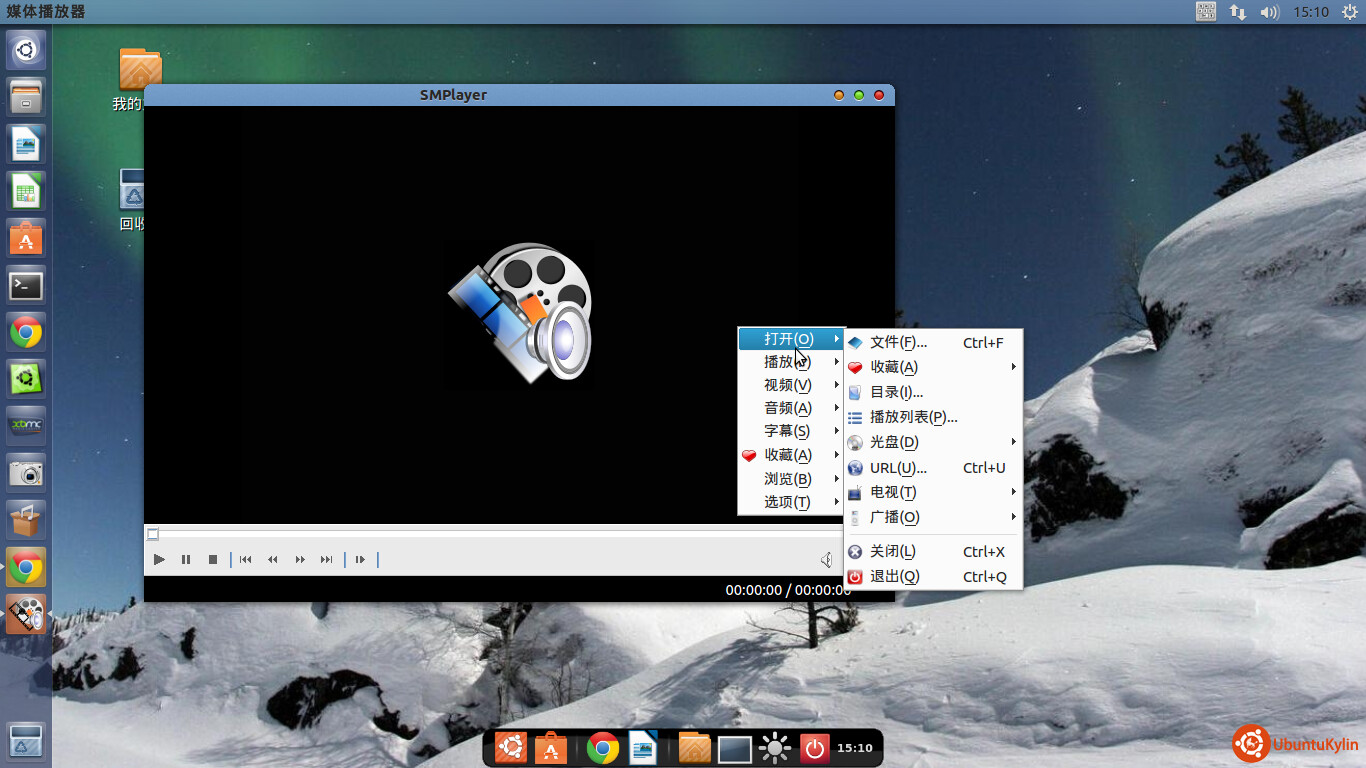Select 关闭(L) in the submenu
Screen dimensions: 1366x768
[892, 552]
